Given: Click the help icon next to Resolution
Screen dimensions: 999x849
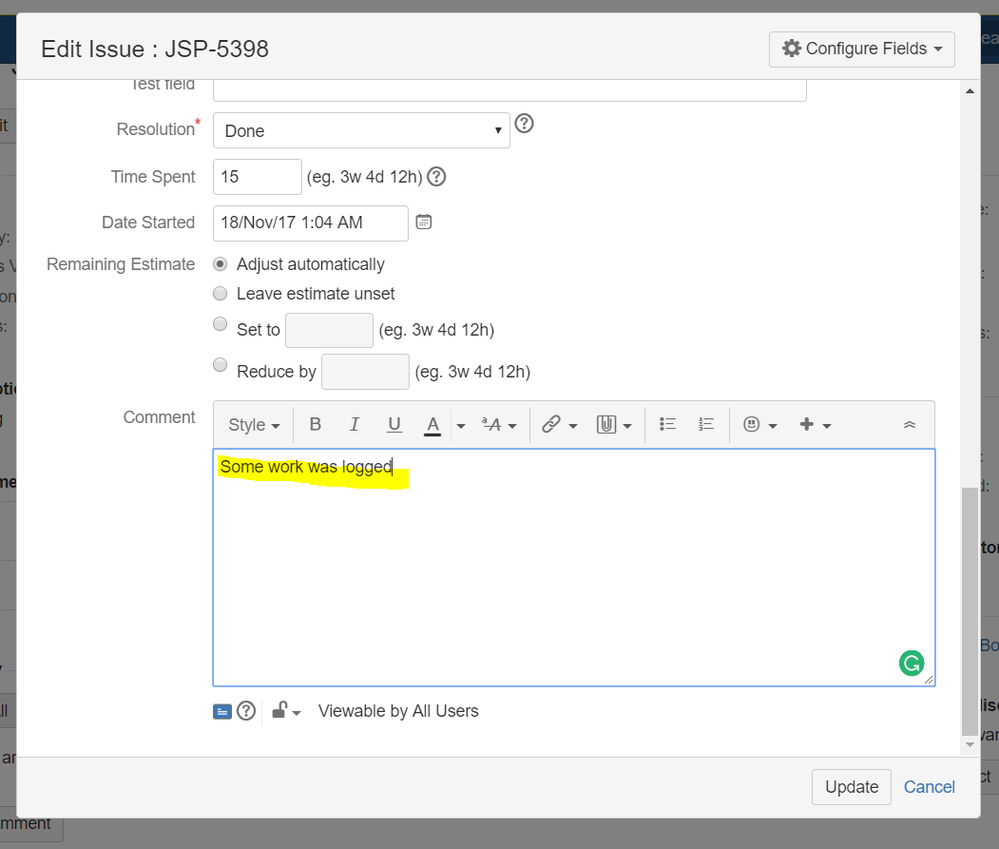Looking at the screenshot, I should point(524,123).
